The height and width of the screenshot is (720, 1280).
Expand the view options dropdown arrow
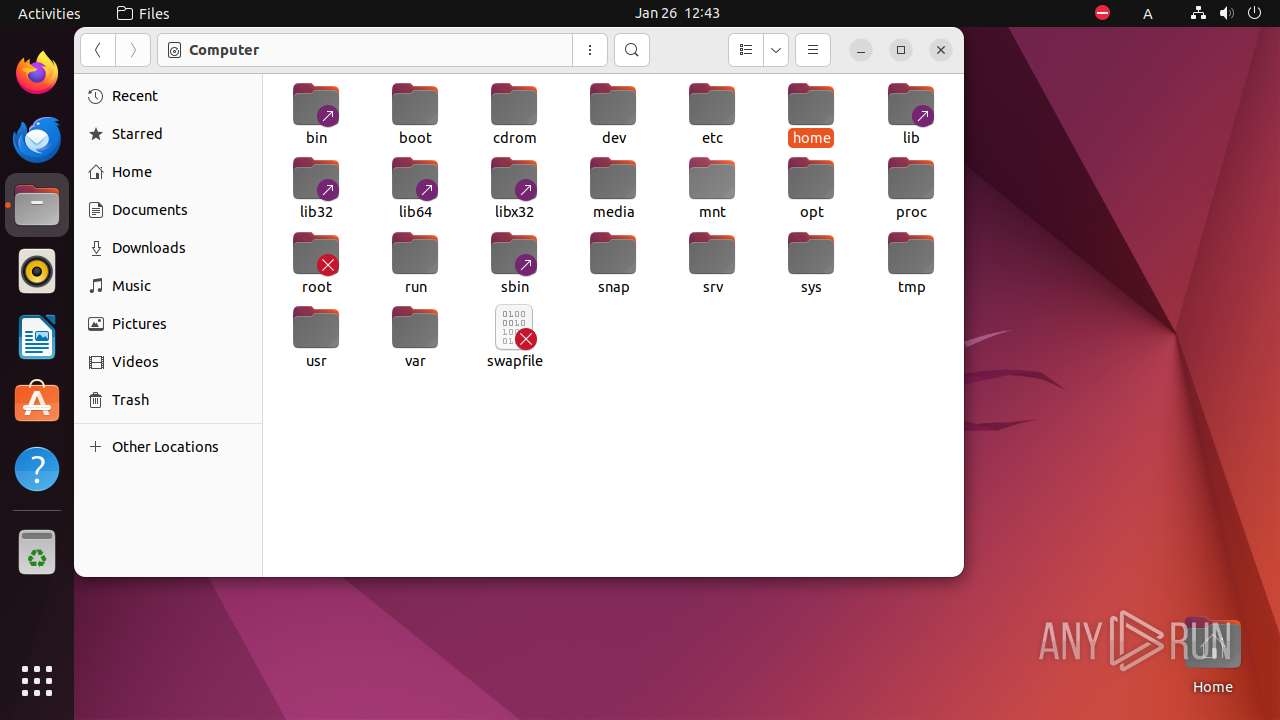click(776, 50)
